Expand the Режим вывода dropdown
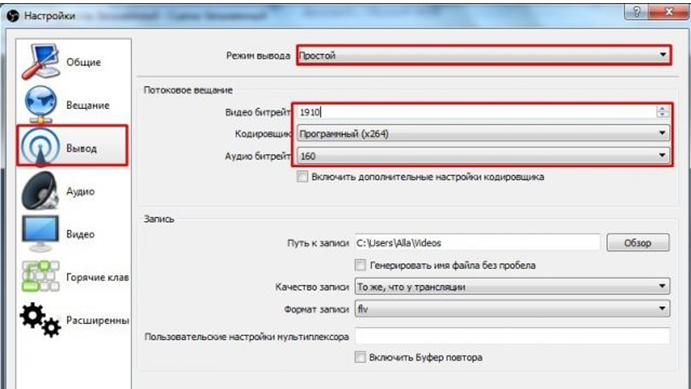Viewport: 691px width, 389px height. pyautogui.click(x=484, y=56)
